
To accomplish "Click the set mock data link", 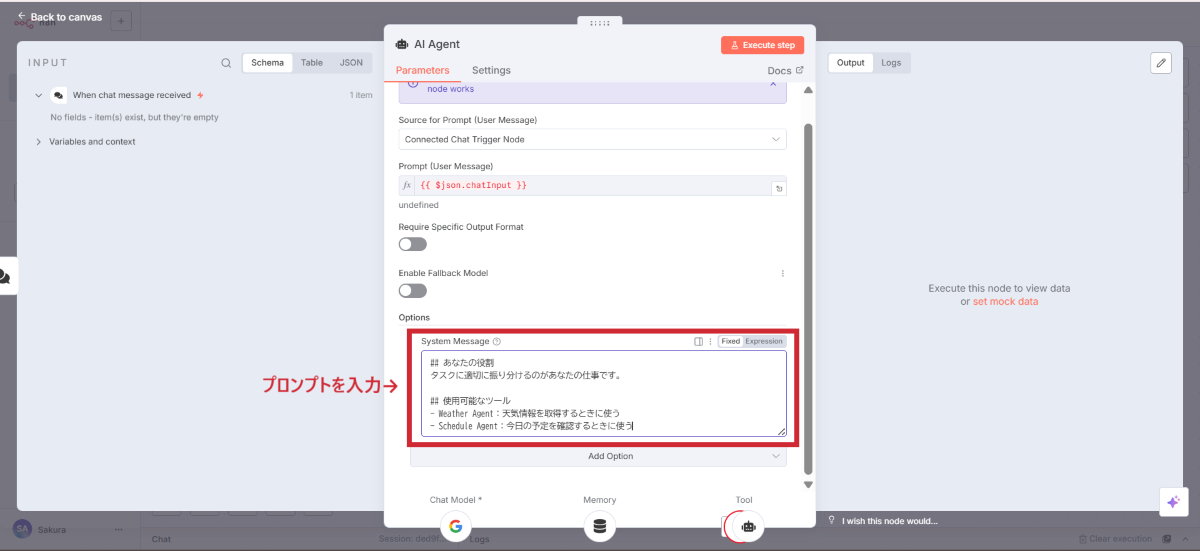I will click(x=1005, y=302).
